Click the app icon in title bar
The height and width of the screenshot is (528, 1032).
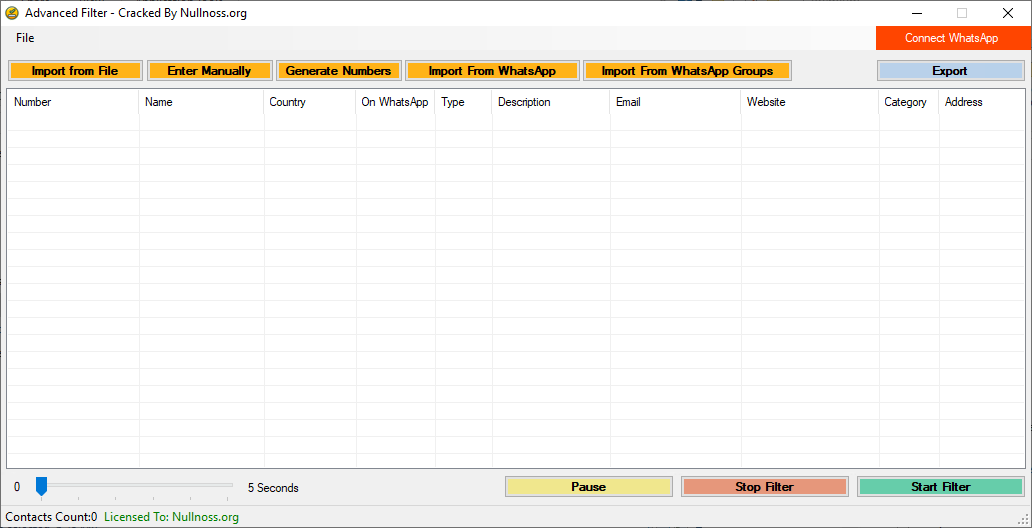(12, 13)
